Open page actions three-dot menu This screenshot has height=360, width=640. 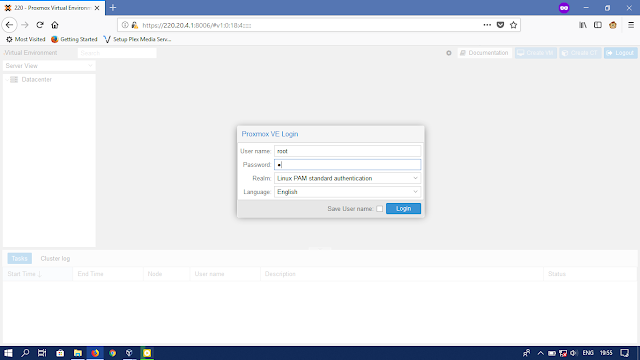point(487,25)
